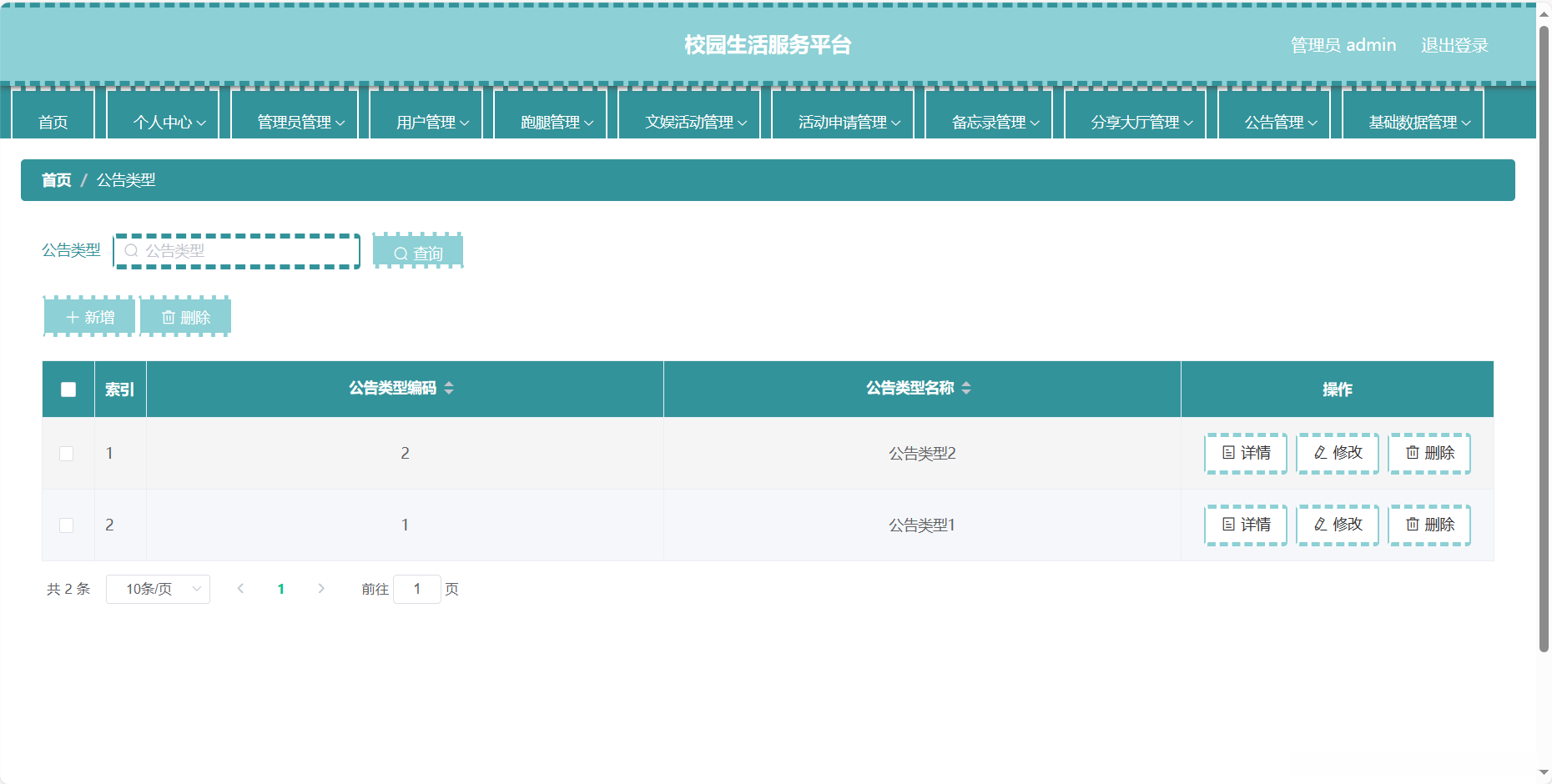This screenshot has width=1552, height=784.
Task: Click the 首页 breadcrumb link
Action: [x=57, y=180]
